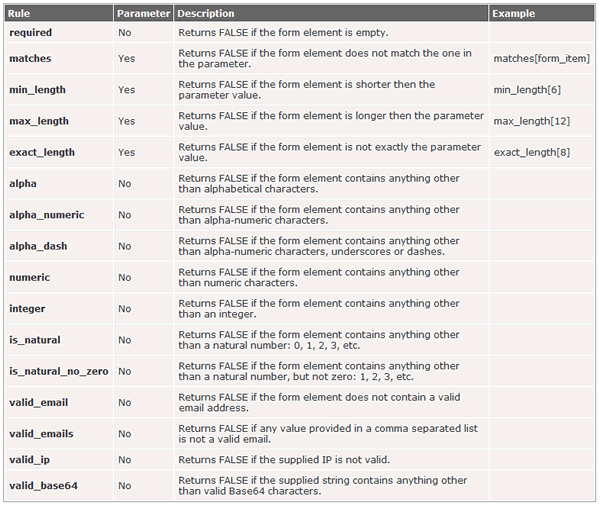Click the Yes parameter in min_length row
This screenshot has width=600, height=506.
pos(127,90)
